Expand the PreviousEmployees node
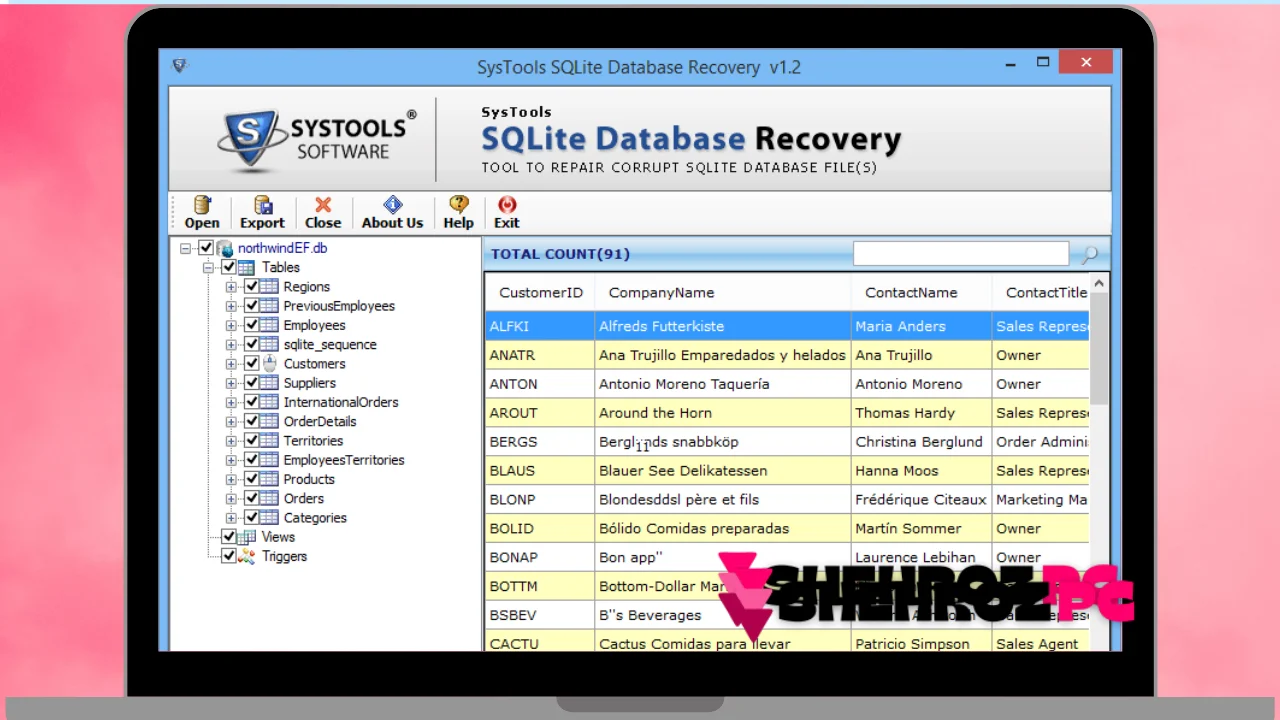 231,306
